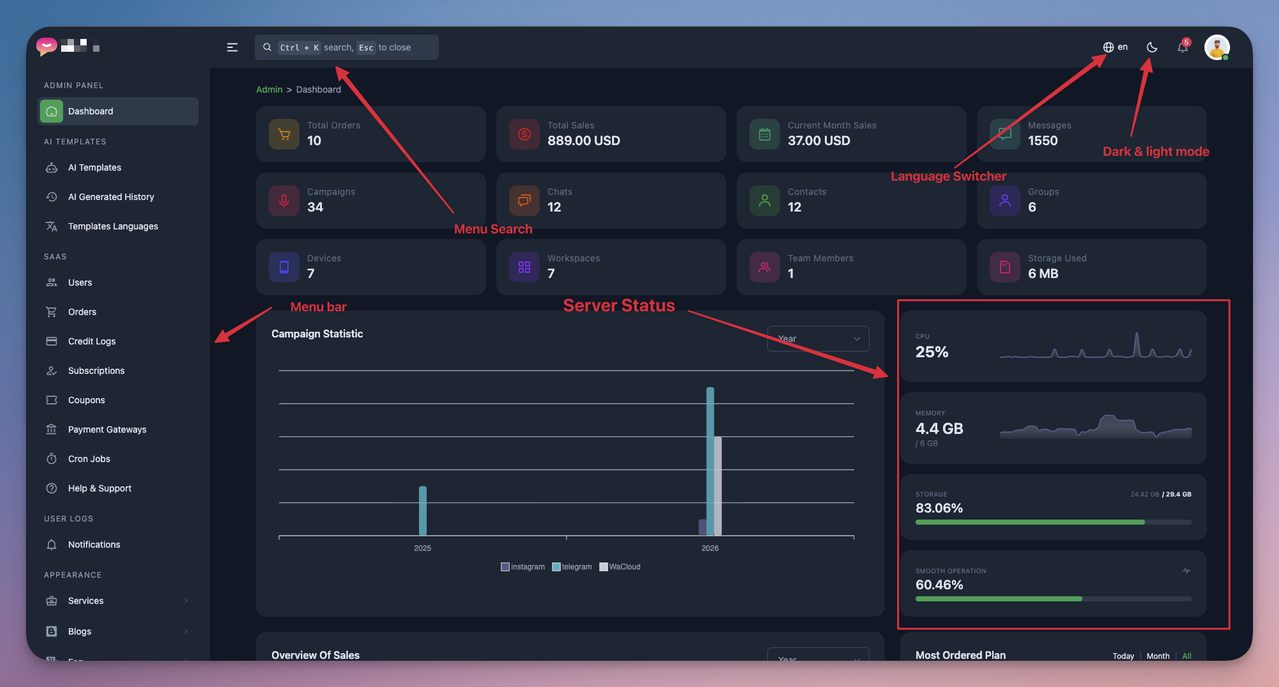1279x687 pixels.
Task: Click the app logo in top-left
Action: pos(46,46)
